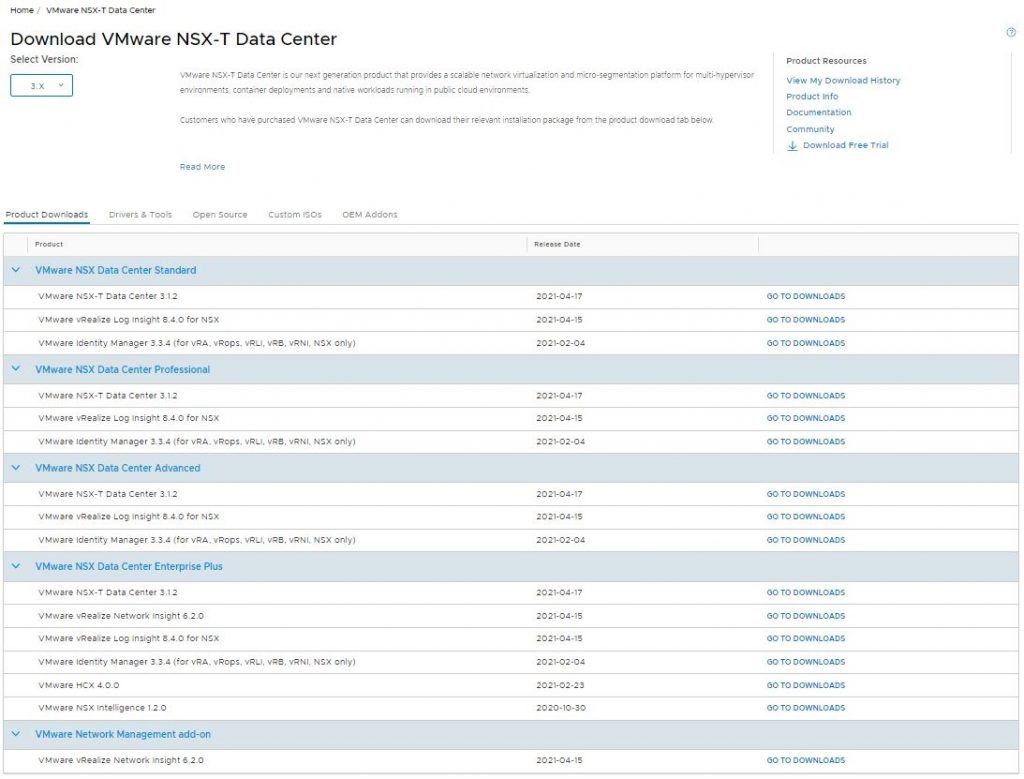The height and width of the screenshot is (779, 1024).
Task: Collapse the VMware Network Management add-on section
Action: 16,734
